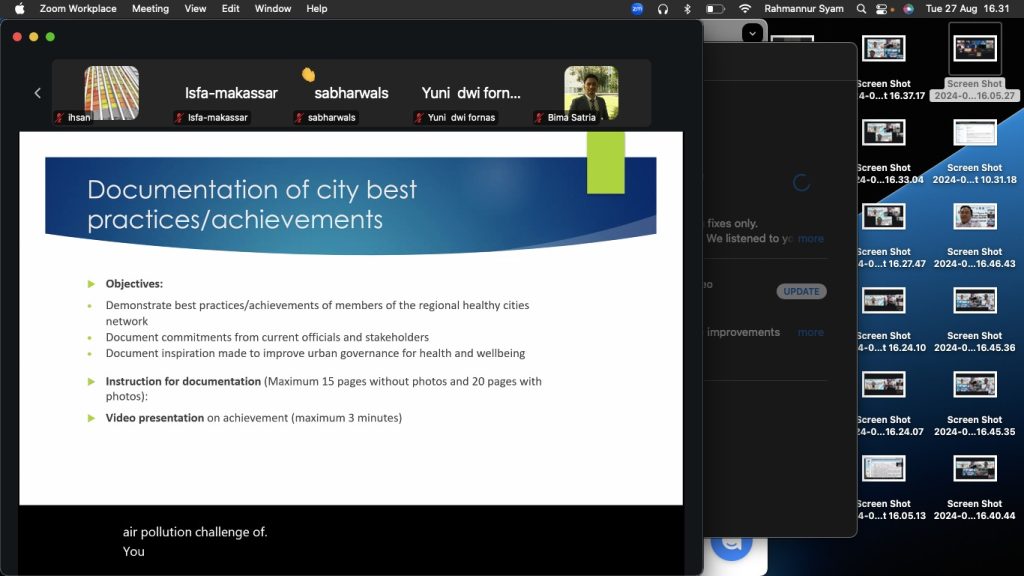Viewport: 1024px width, 576px height.
Task: Click the shared slide title text
Action: point(252,204)
